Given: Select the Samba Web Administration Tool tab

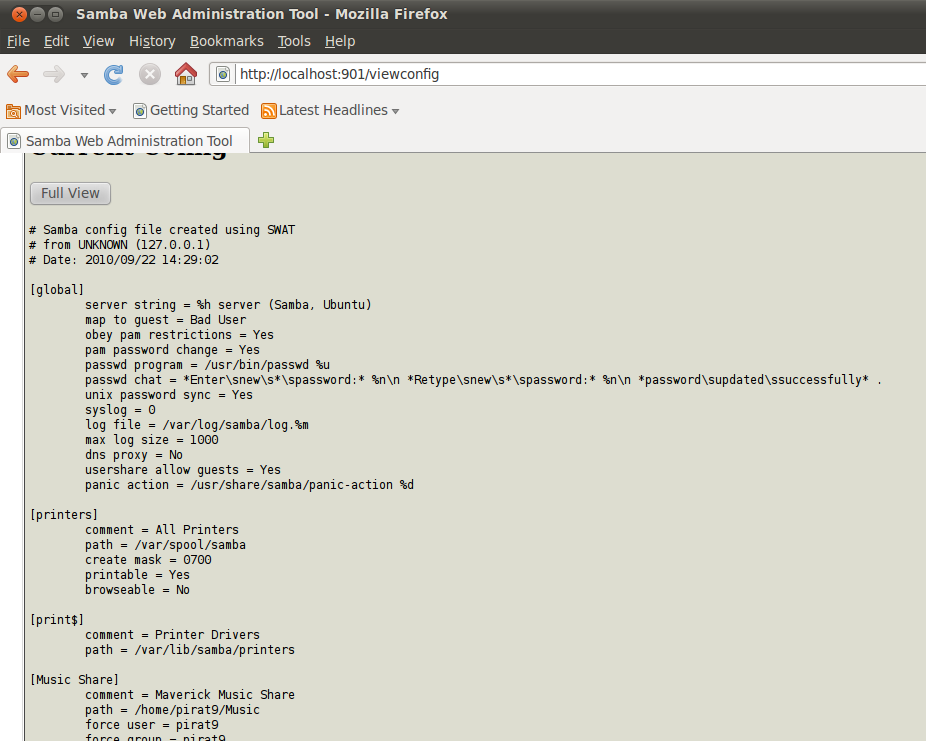Looking at the screenshot, I should click(125, 141).
